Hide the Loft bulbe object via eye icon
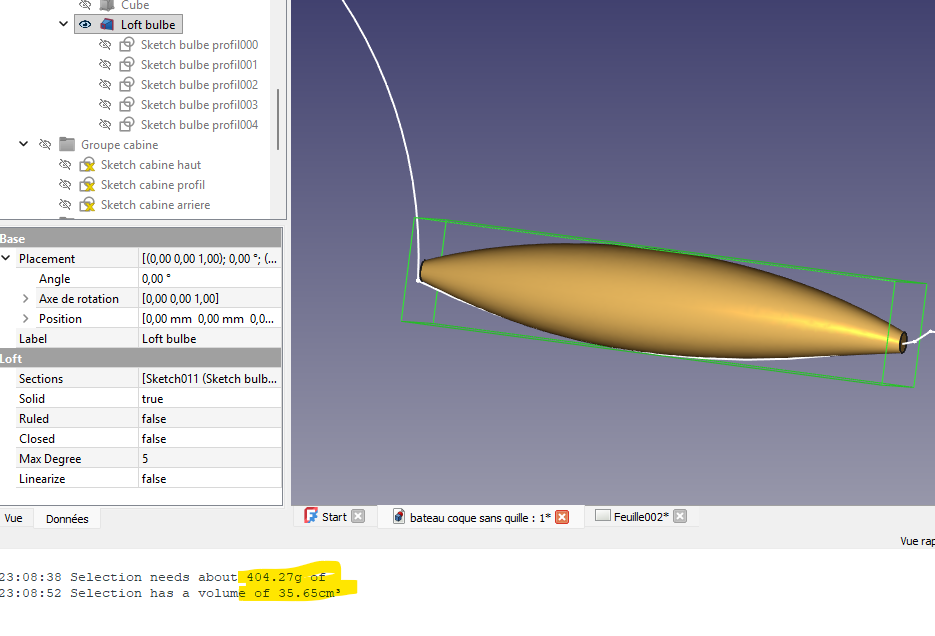Image resolution: width=935 pixels, height=636 pixels. [85, 24]
